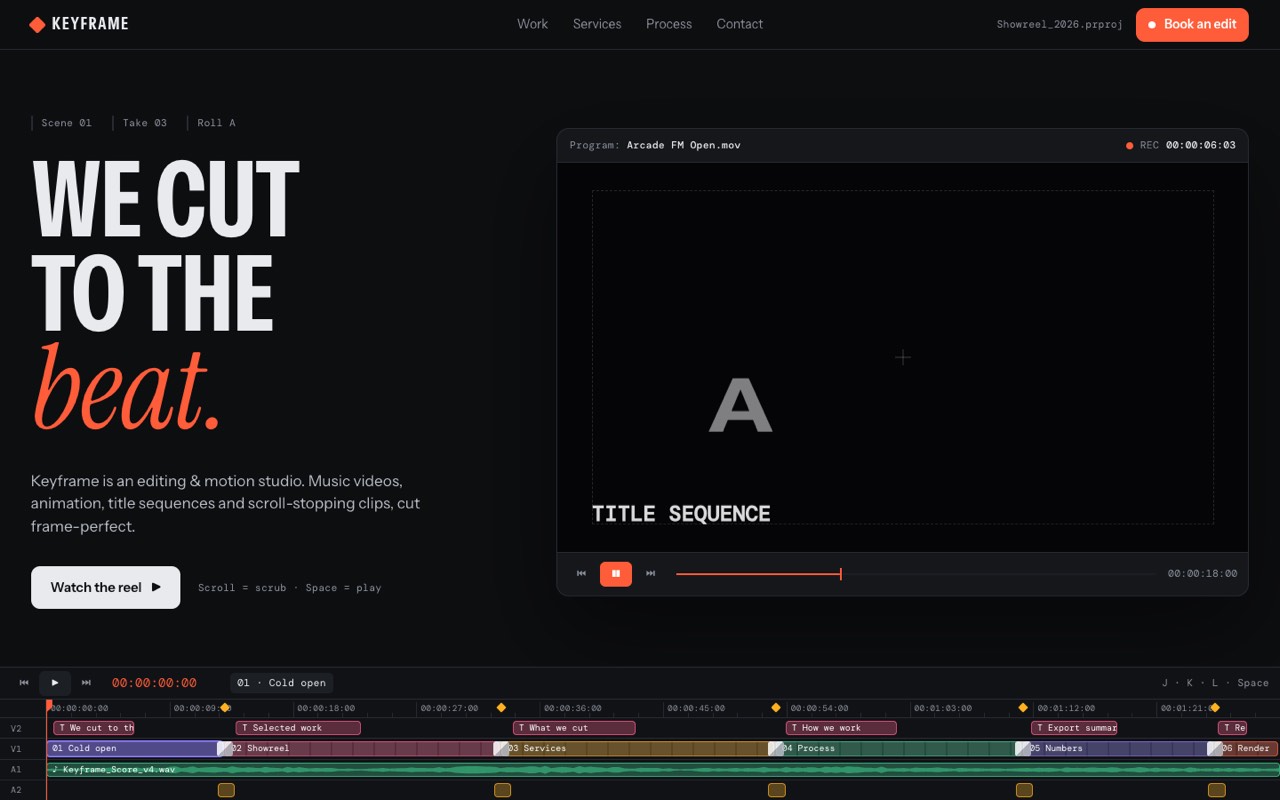Click the Showreel_2026.prproj file name
1280x800 pixels.
point(1059,24)
